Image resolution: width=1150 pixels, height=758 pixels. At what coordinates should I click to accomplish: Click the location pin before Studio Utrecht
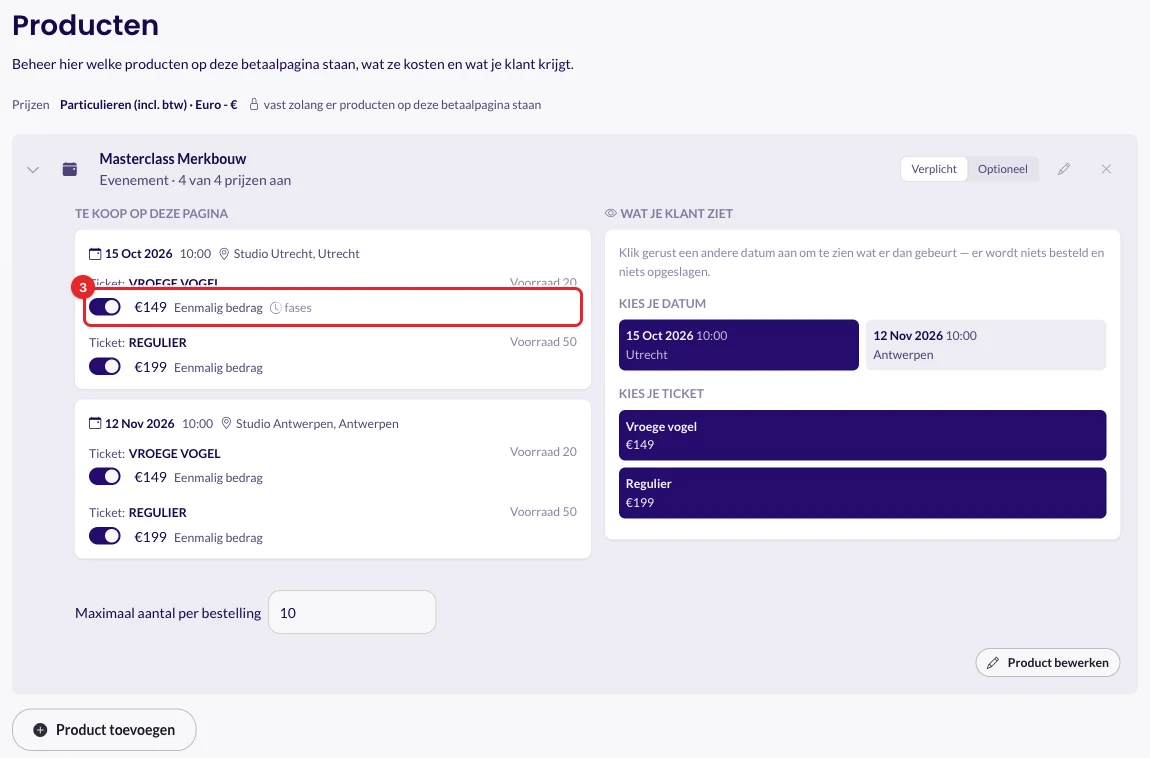pyautogui.click(x=224, y=254)
